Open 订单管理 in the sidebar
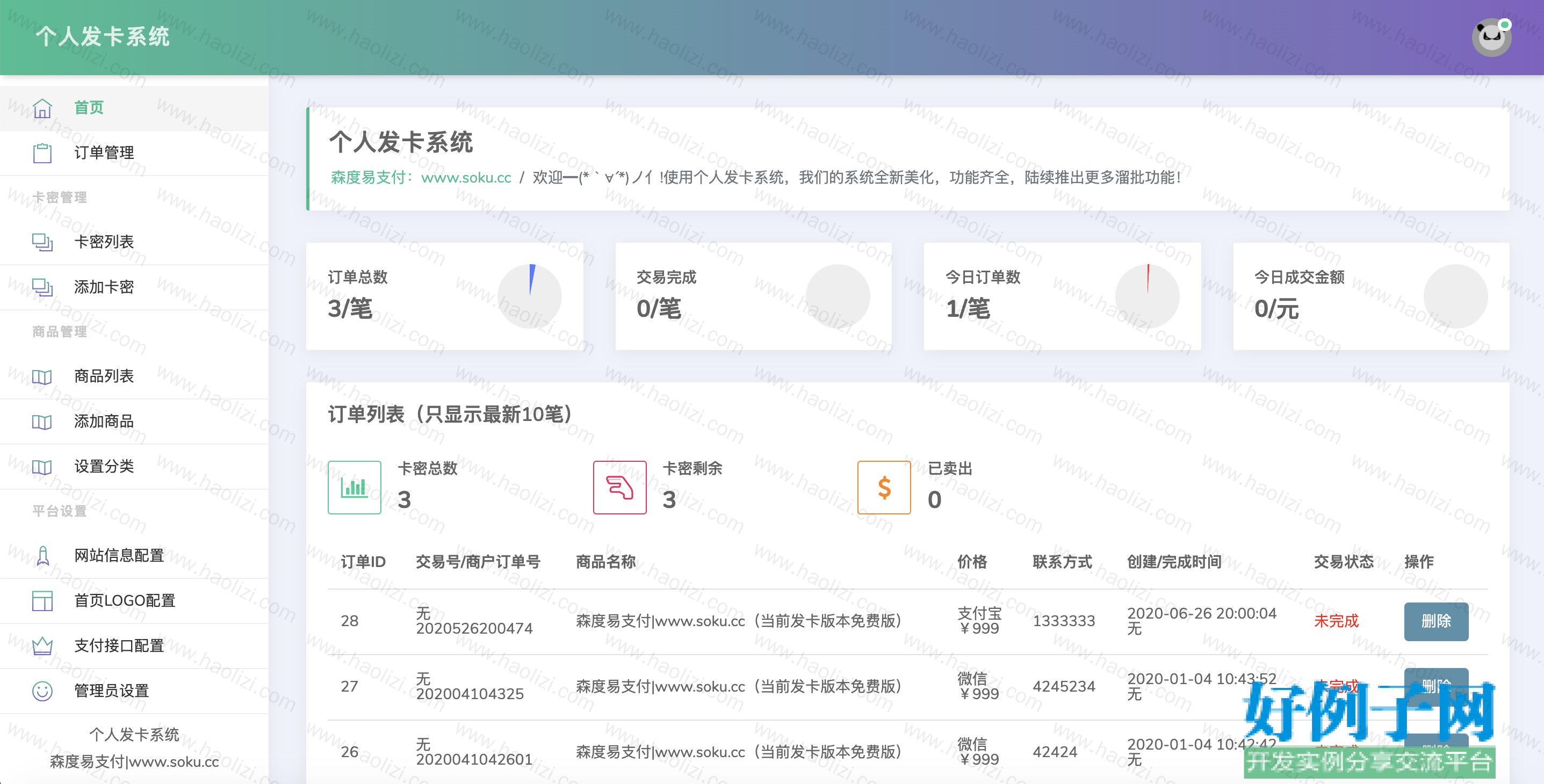The width and height of the screenshot is (1544, 784). click(134, 153)
